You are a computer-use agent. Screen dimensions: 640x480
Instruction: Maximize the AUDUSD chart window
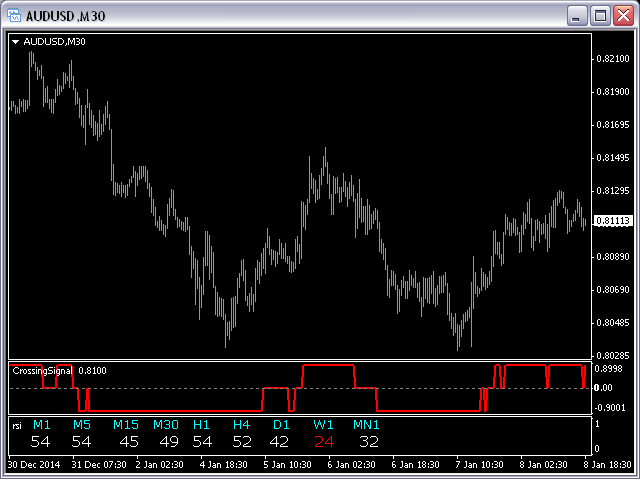pyautogui.click(x=601, y=16)
